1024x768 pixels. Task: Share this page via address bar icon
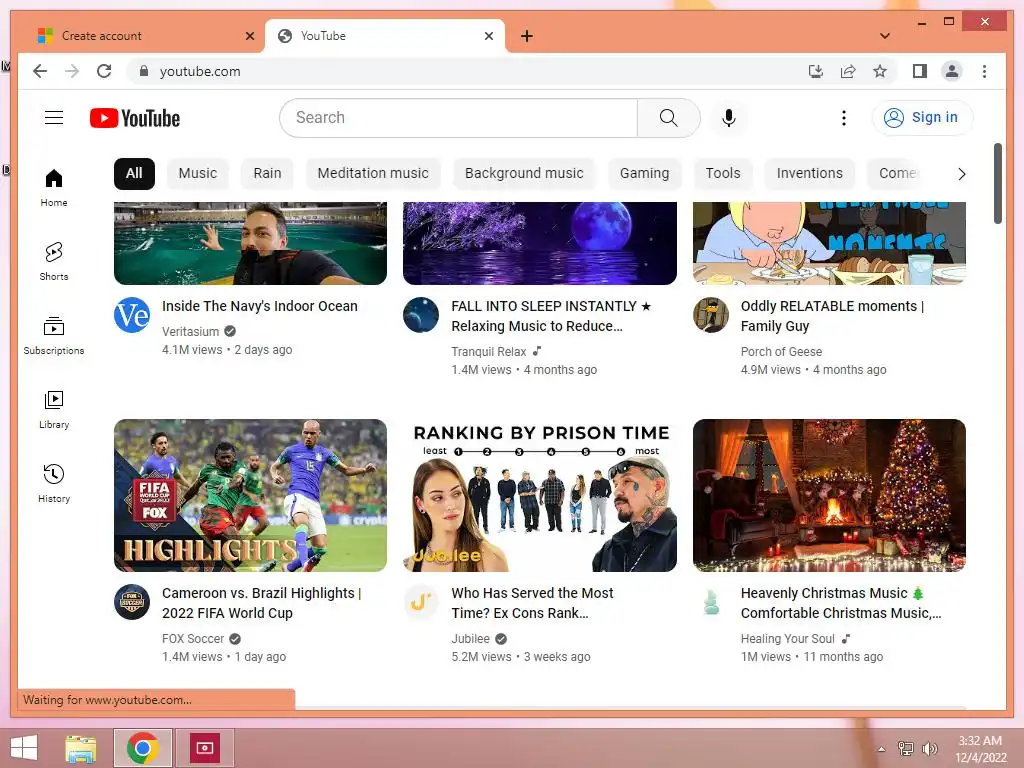(x=848, y=71)
